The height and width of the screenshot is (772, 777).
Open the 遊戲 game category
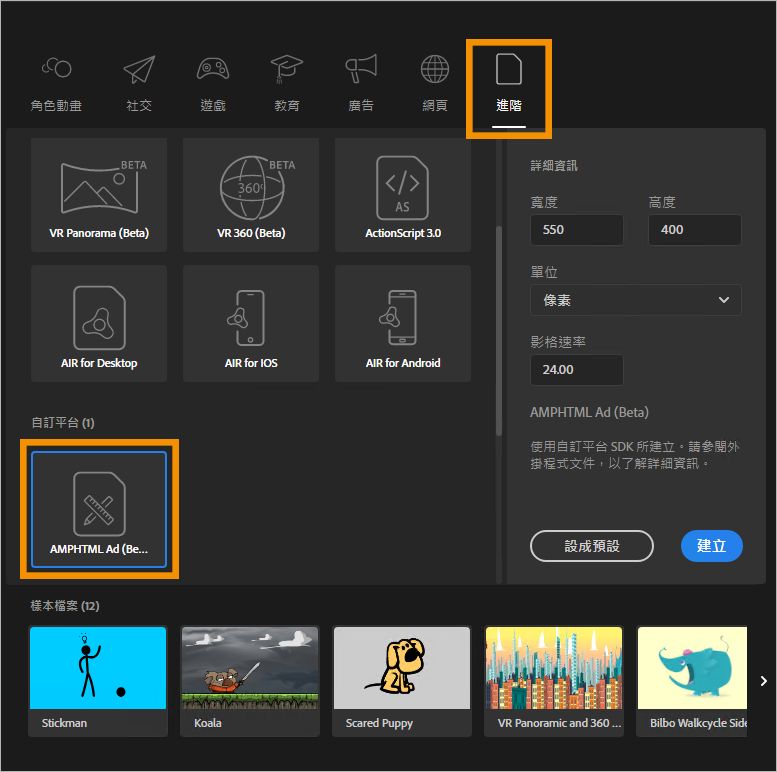[213, 83]
